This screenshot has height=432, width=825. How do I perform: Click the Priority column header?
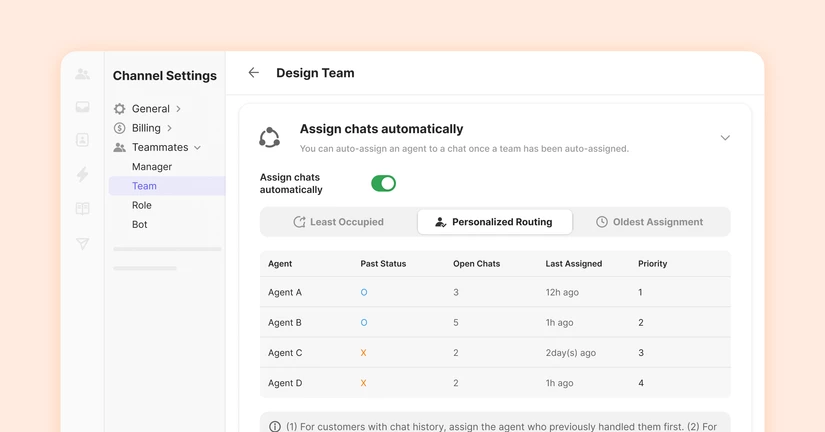[652, 264]
